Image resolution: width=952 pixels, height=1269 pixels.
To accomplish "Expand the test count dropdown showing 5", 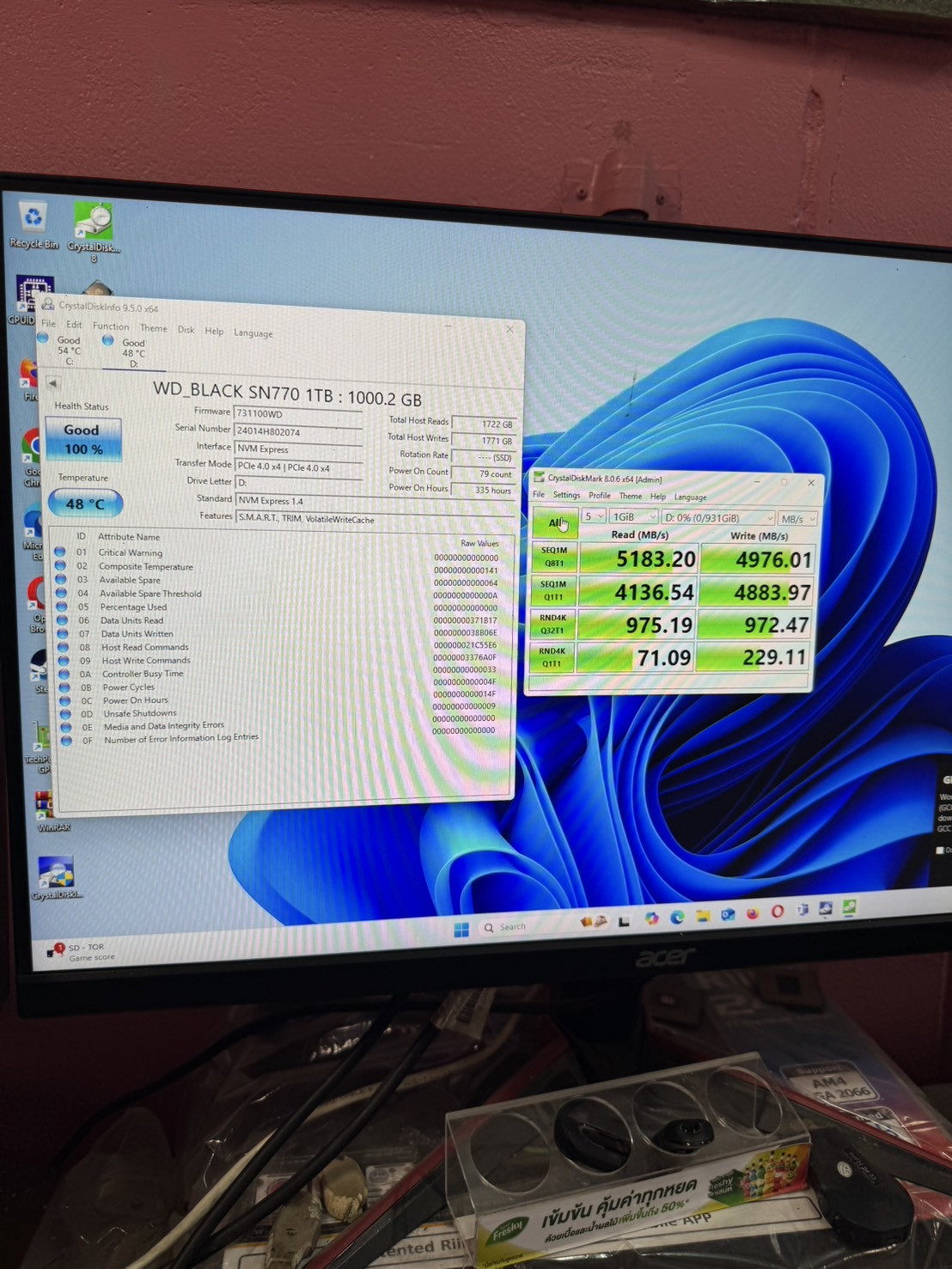I will click(594, 516).
